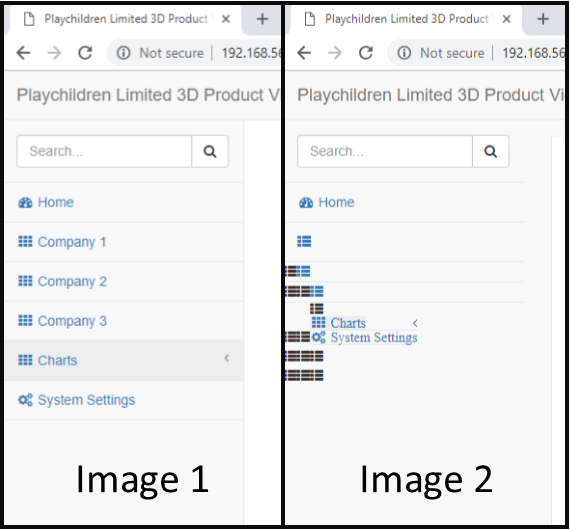Click the System Settings gears icon in Image 1
The width and height of the screenshot is (570, 530).
pyautogui.click(x=25, y=400)
